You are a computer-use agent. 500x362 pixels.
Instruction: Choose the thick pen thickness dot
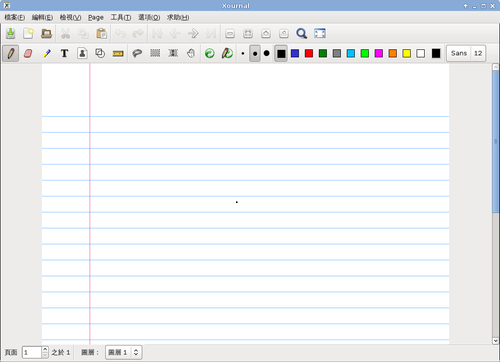tap(267, 53)
